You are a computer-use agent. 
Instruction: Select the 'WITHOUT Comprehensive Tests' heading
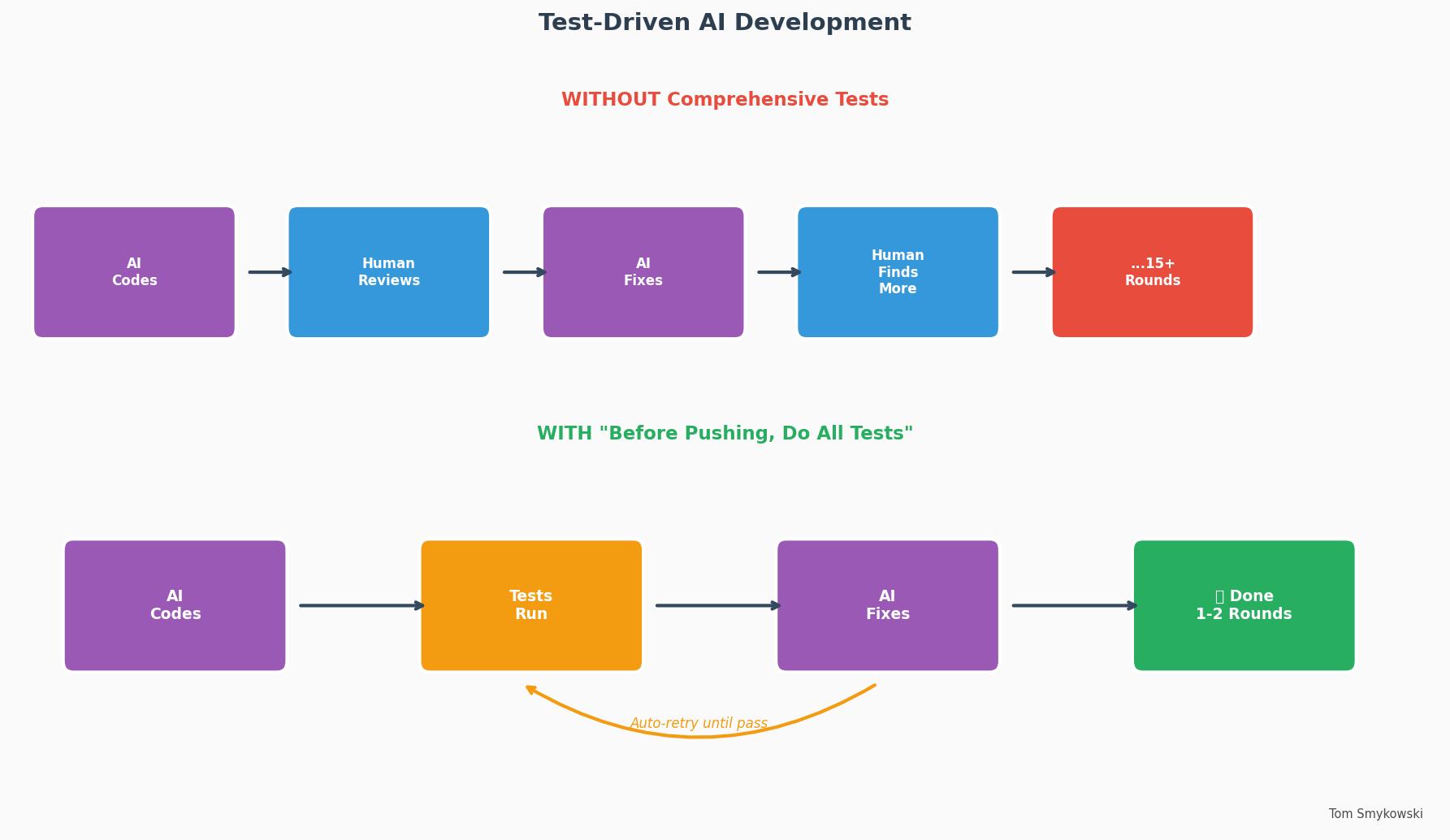[x=725, y=100]
